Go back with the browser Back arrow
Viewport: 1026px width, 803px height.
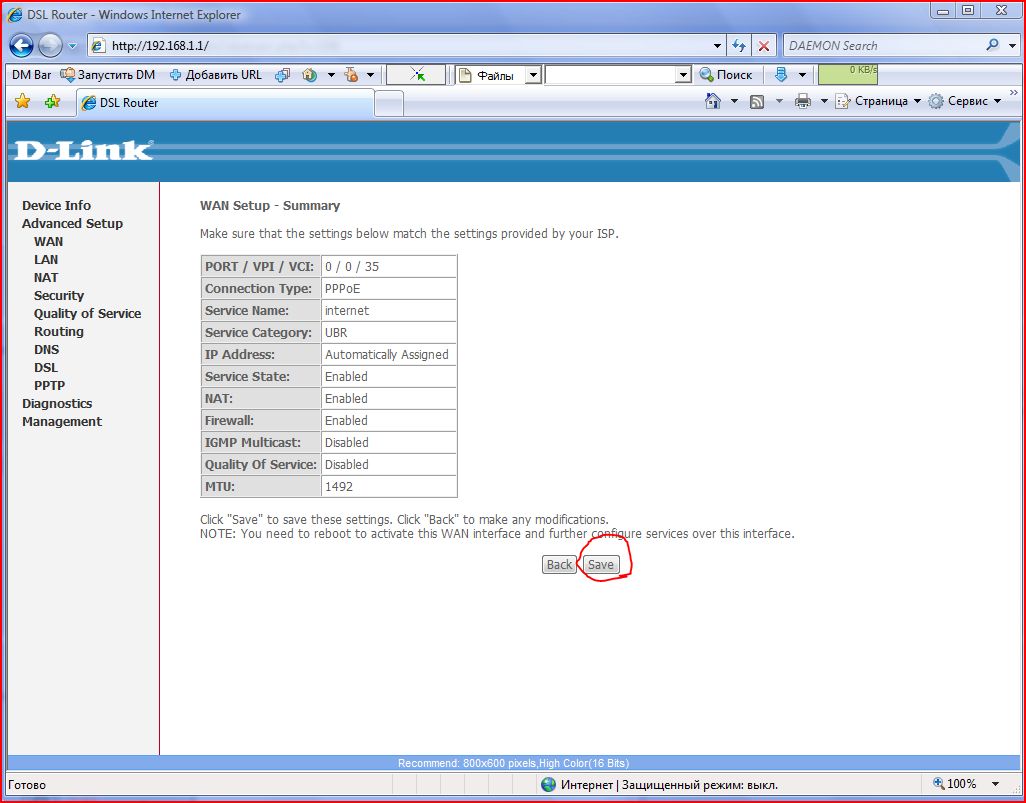point(21,46)
